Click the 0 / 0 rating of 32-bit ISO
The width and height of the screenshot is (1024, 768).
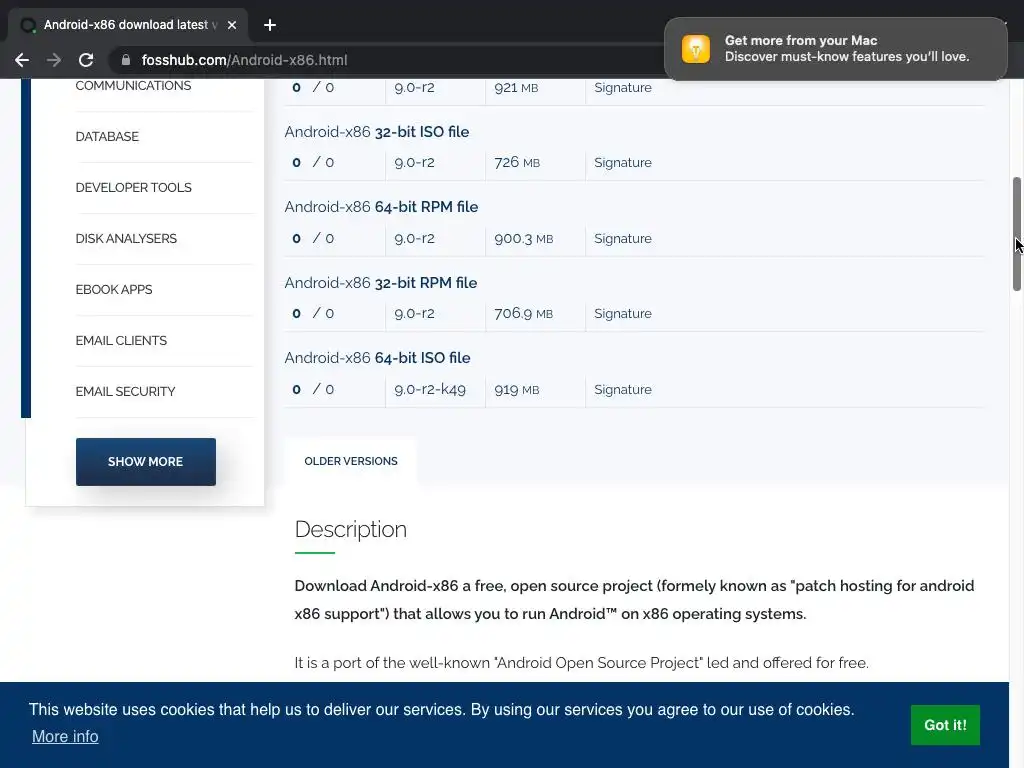click(x=313, y=163)
